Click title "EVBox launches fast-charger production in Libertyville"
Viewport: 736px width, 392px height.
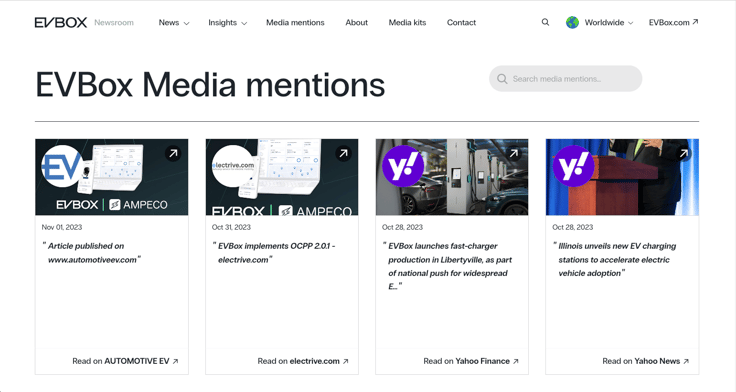click(447, 266)
